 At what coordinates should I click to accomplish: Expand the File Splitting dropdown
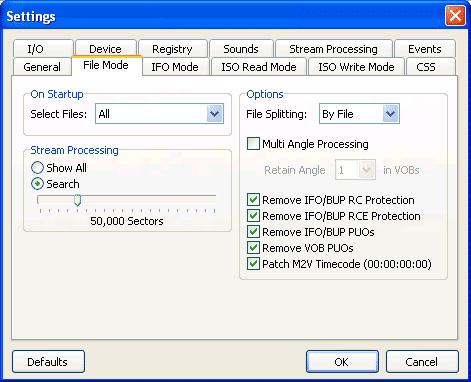(x=359, y=114)
